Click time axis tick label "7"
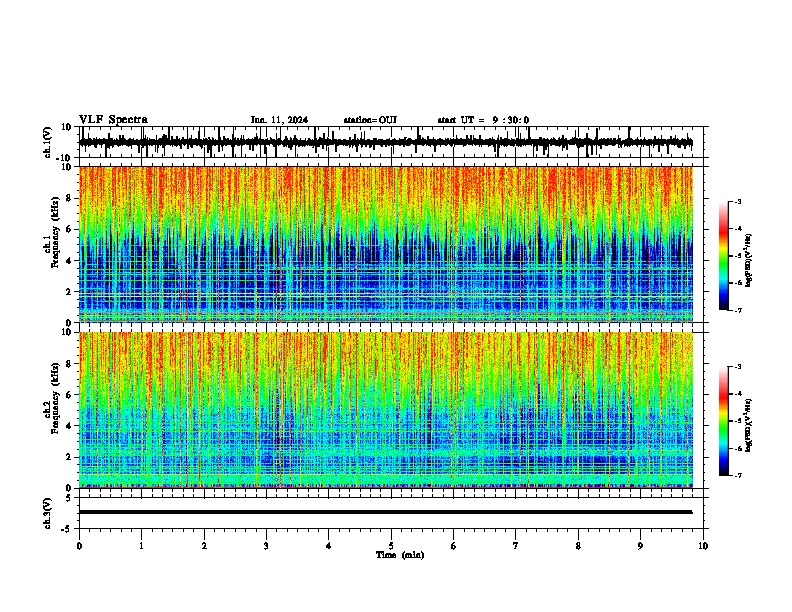Viewport: 792px width, 612px height. (x=516, y=546)
